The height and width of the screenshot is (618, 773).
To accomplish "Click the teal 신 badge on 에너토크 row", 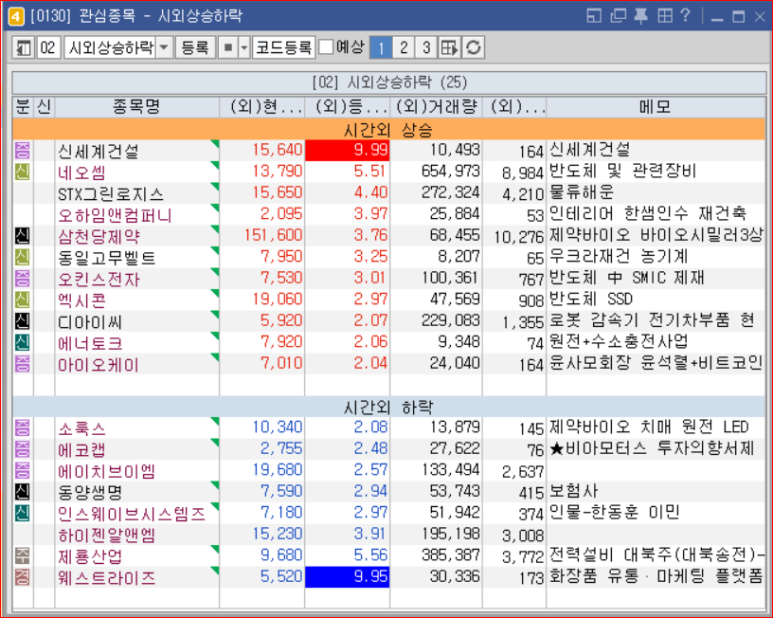I will 22,342.
